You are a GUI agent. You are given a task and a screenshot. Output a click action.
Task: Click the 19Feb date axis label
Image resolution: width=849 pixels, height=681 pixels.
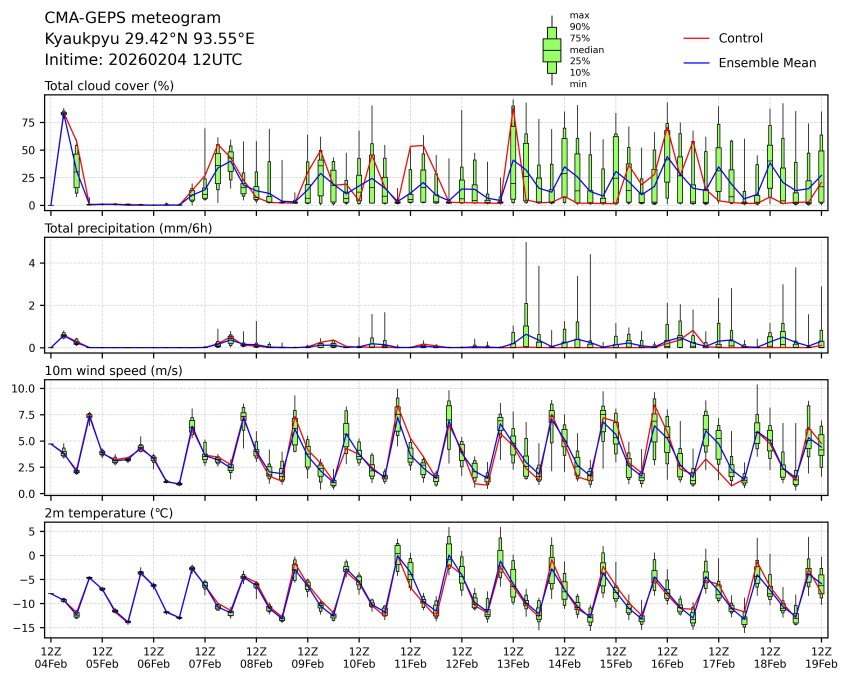click(823, 663)
